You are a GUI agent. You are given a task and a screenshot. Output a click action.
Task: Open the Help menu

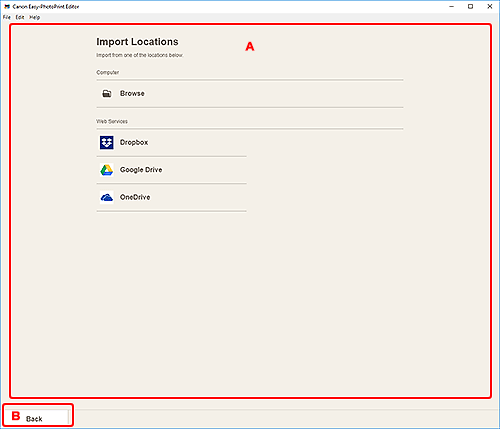[x=34, y=17]
